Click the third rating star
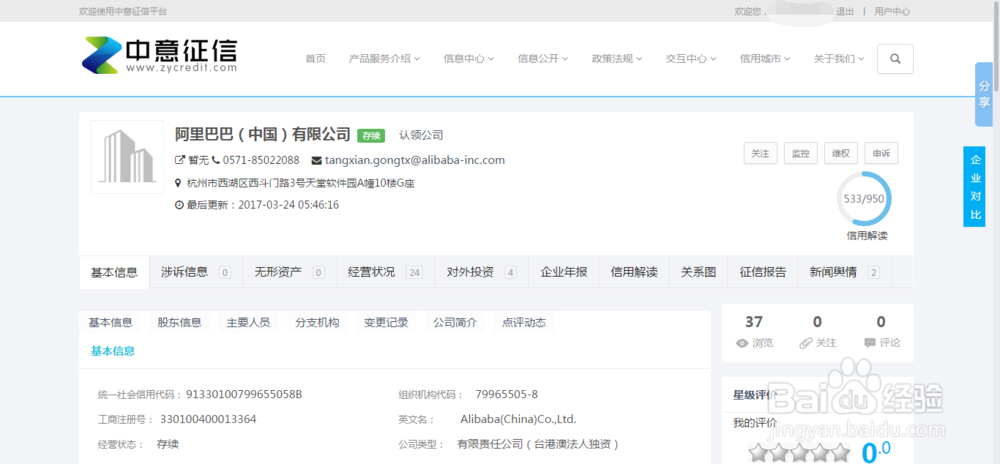Screen dimensions: 1000x464 [x=800, y=452]
